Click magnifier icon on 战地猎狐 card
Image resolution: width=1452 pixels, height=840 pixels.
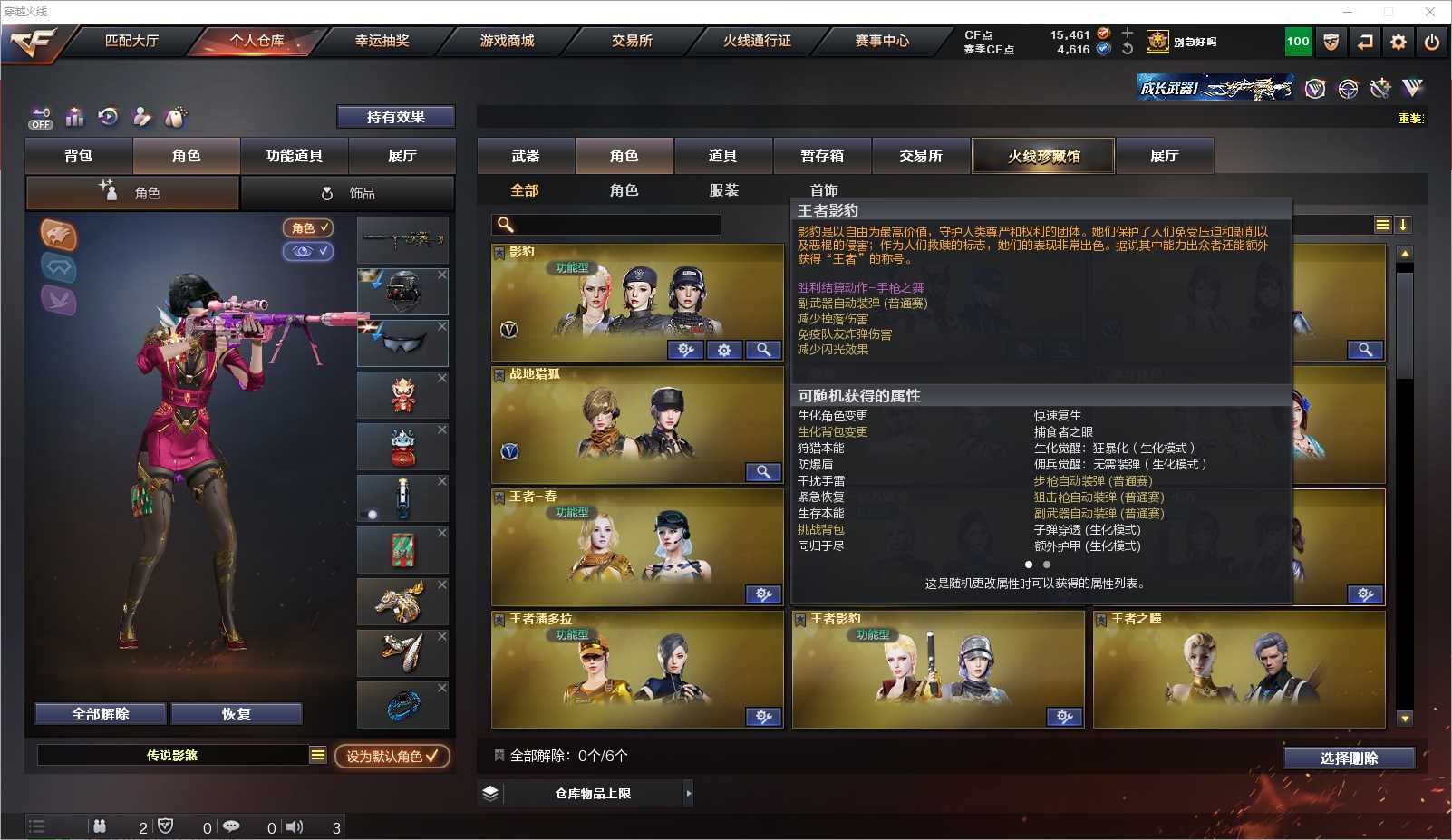coord(764,472)
